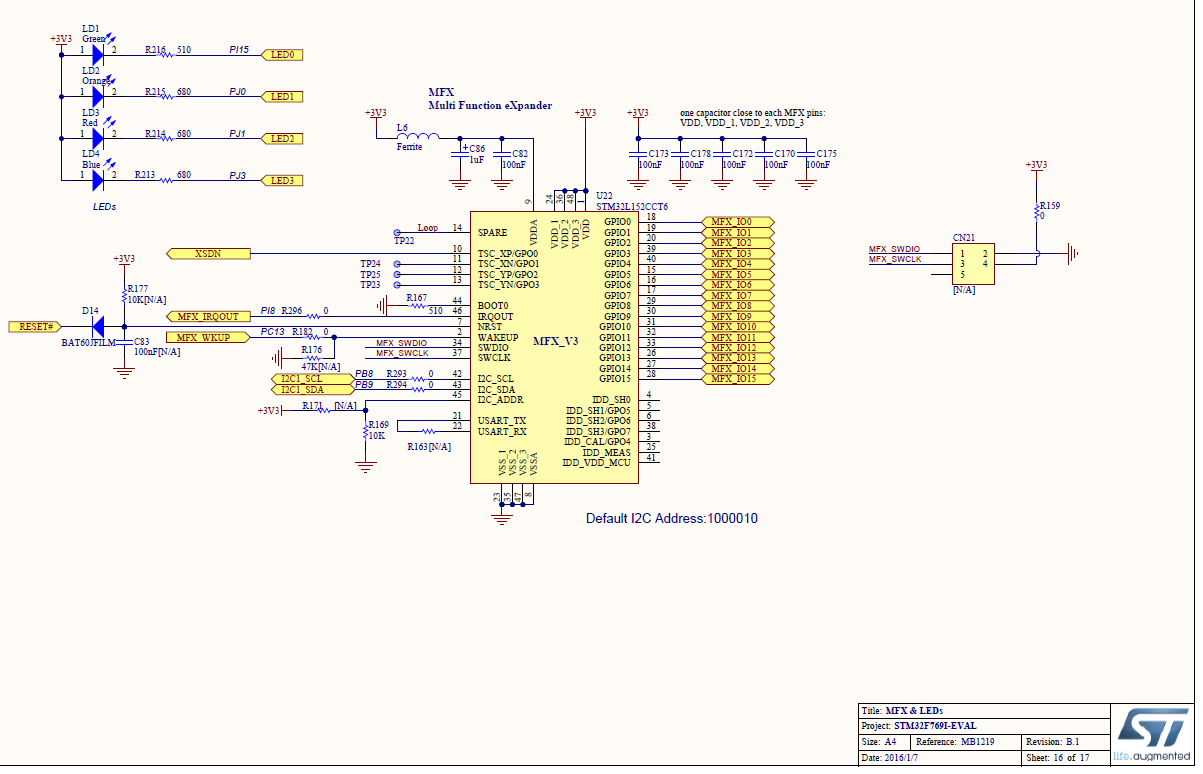Viewport: 1203px width, 774px height.
Task: Select the U22 STM32L152CCT6 MFX block
Action: 555,340
